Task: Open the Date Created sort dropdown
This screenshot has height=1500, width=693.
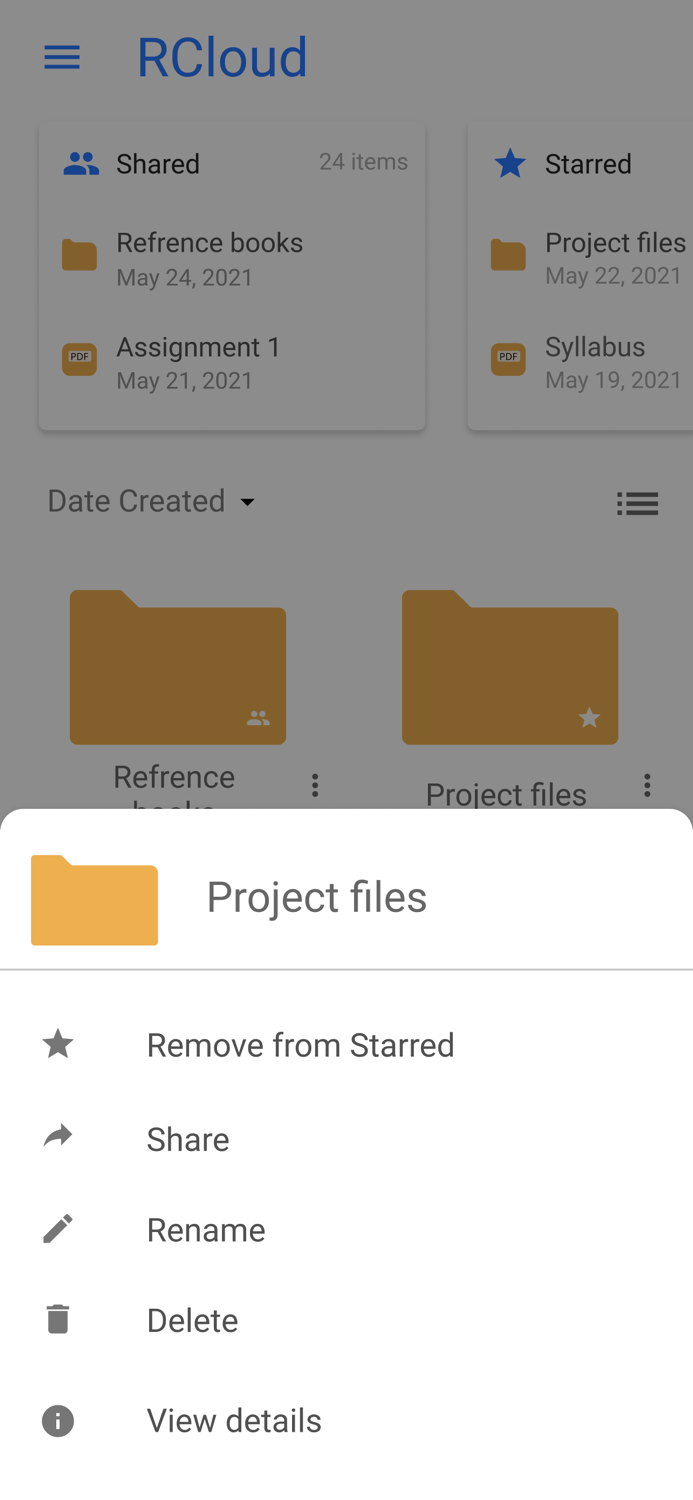Action: 152,500
